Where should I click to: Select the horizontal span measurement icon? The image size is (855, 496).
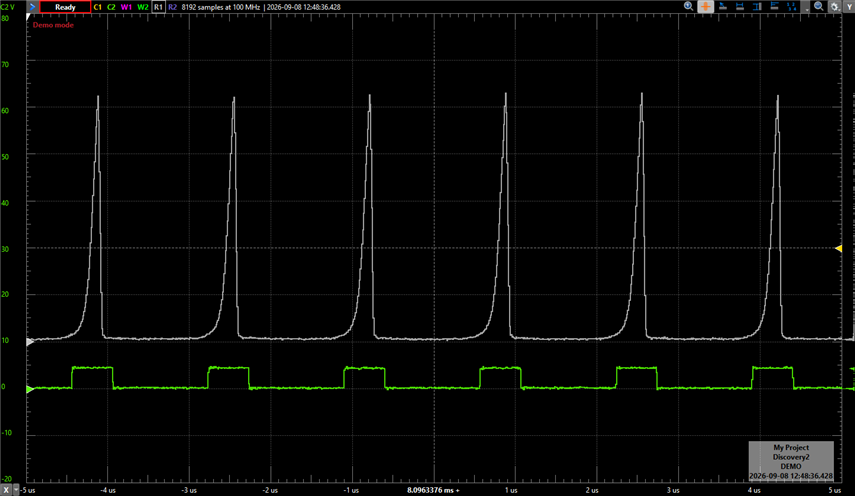[740, 7]
